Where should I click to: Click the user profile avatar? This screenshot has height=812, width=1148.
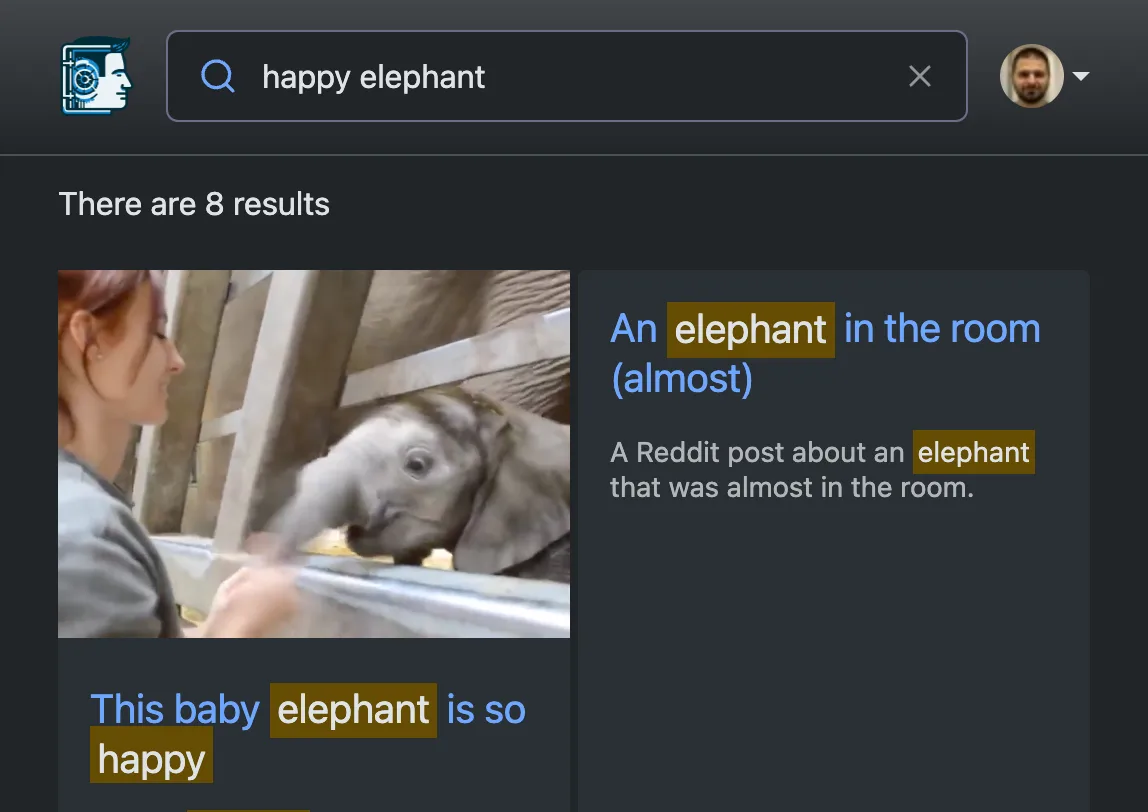coord(1031,76)
